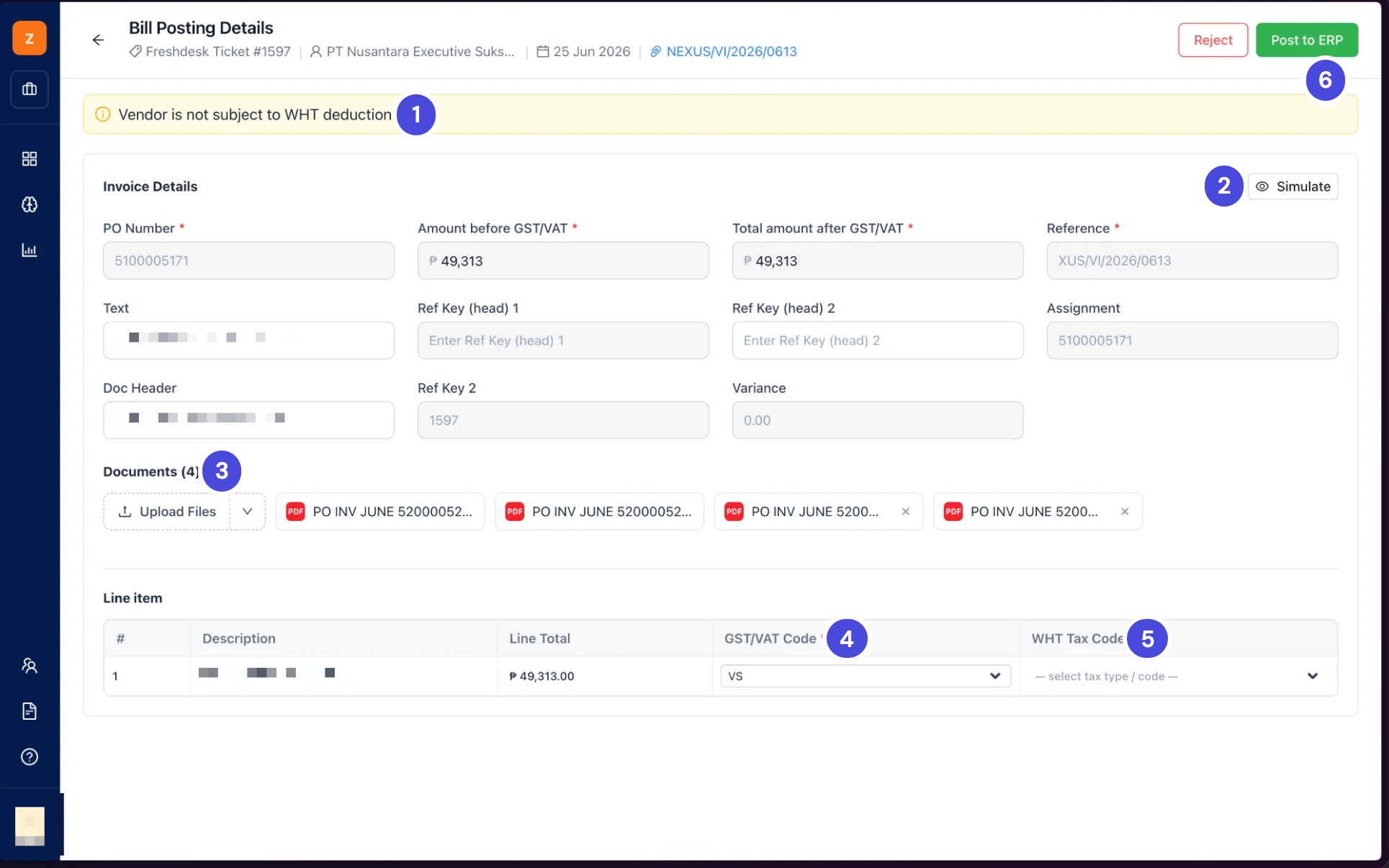Screen dimensions: 1389x868
Task: Open the briefcase sidebar icon
Action: 30,89
